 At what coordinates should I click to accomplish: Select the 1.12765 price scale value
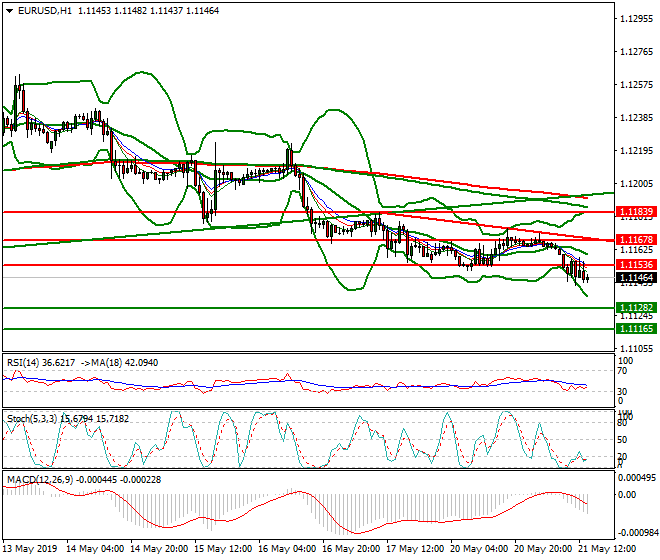pos(637,52)
